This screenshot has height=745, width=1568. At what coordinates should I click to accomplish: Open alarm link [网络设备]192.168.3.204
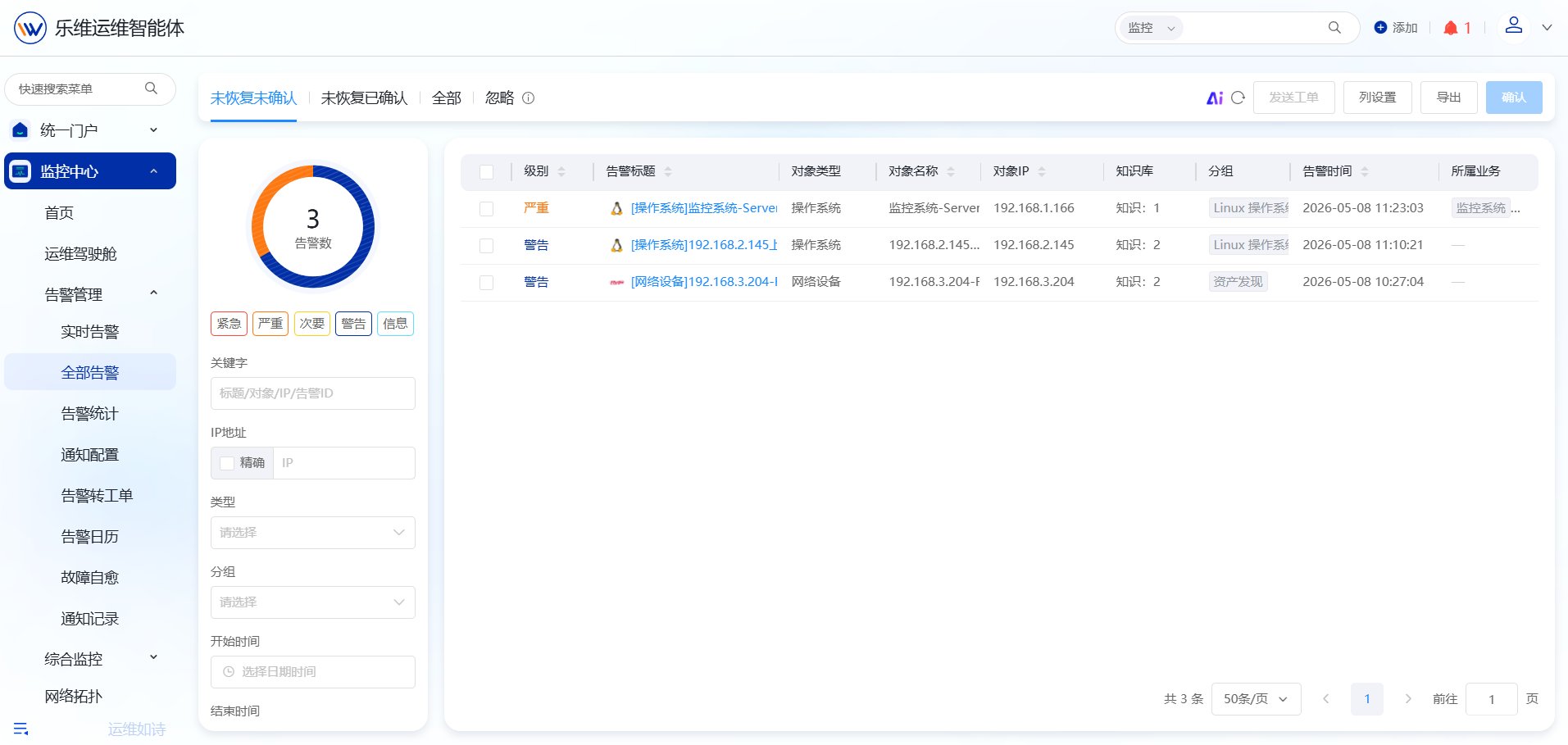pyautogui.click(x=704, y=282)
